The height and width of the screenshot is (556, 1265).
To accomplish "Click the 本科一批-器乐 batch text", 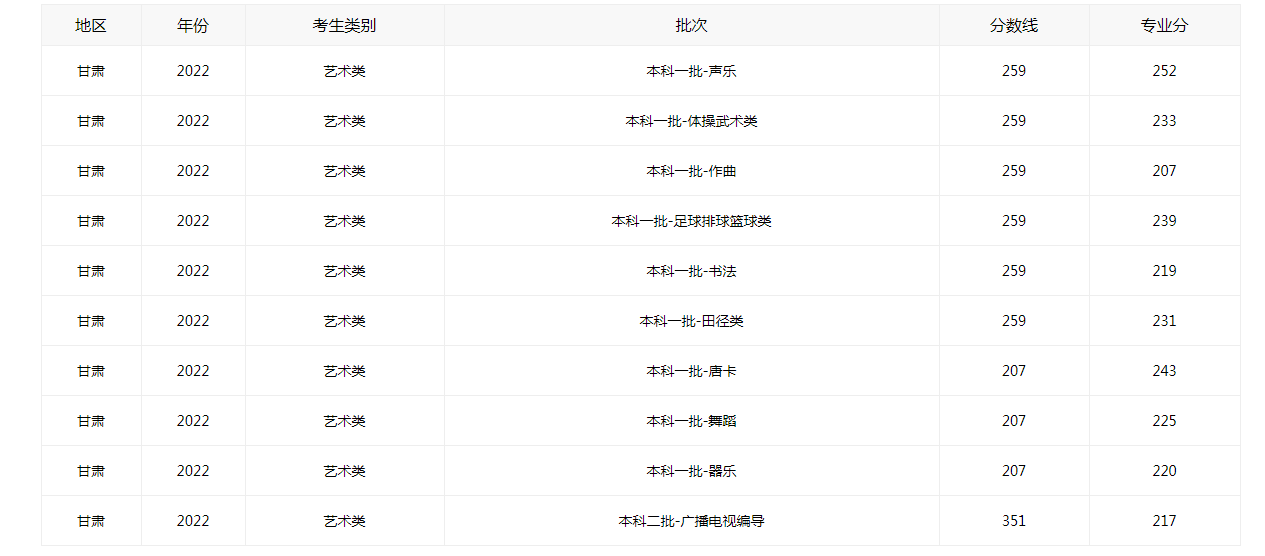I will click(x=691, y=471).
